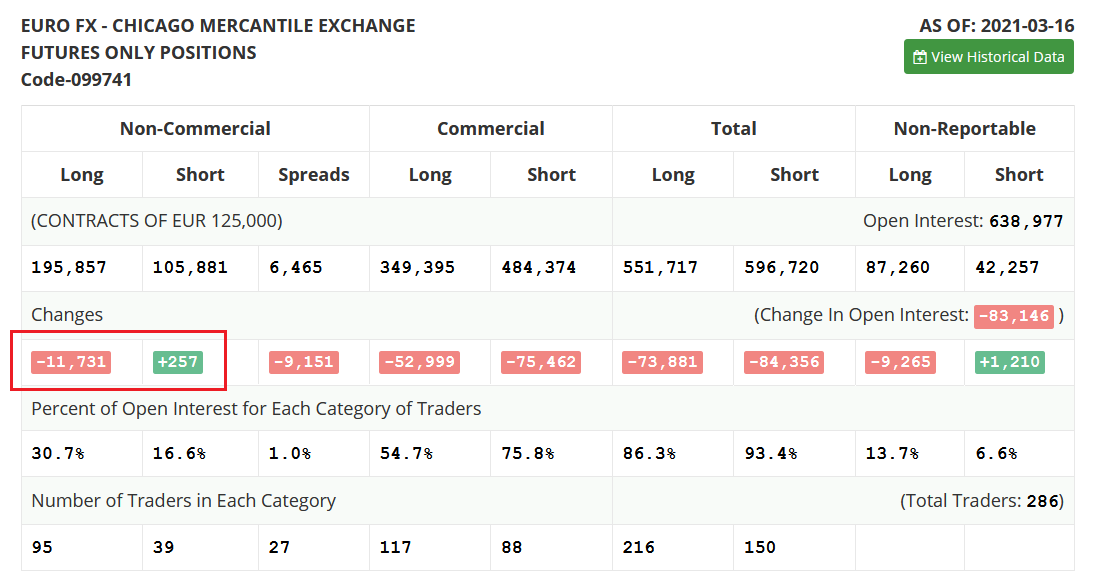Image resolution: width=1105 pixels, height=583 pixels.
Task: Click the Spreads column header
Action: point(314,175)
